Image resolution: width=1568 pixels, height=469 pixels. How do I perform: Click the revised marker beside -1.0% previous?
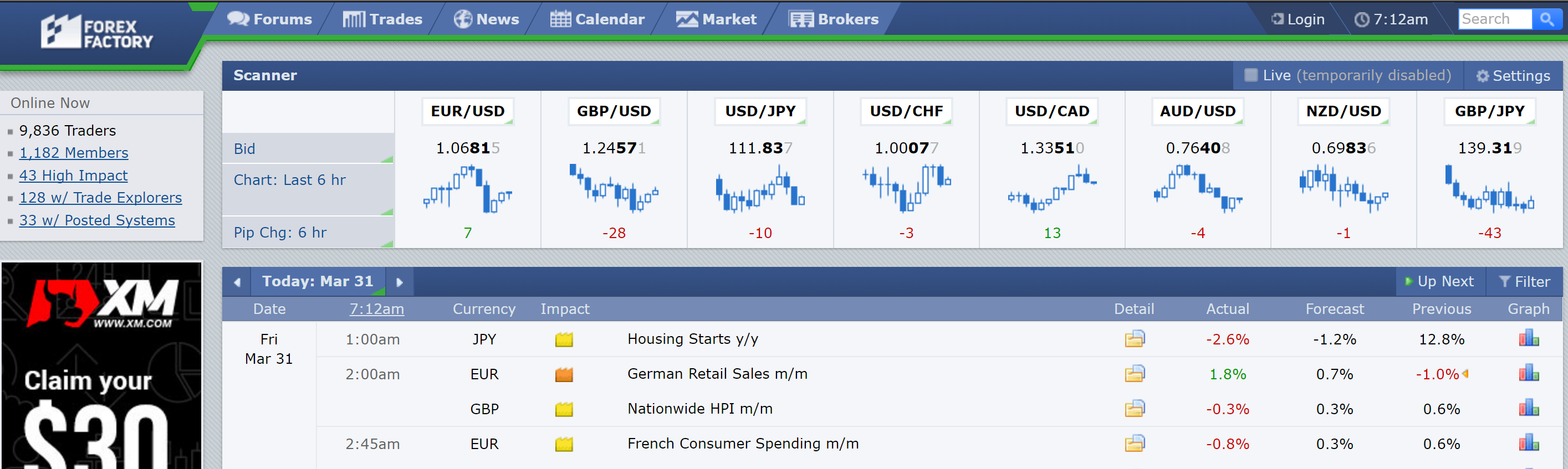click(1465, 374)
